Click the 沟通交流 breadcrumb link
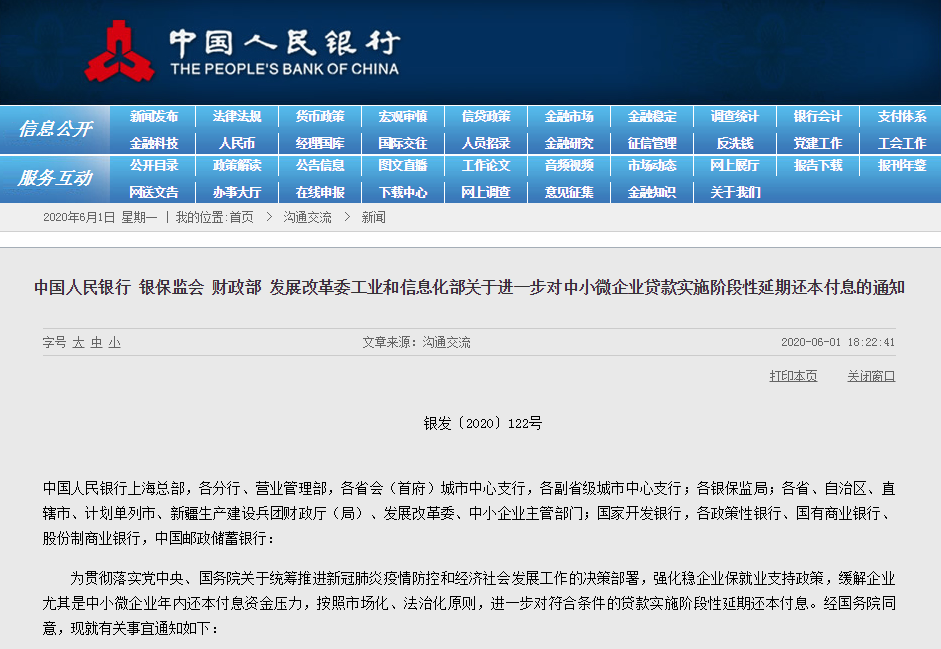Screen dimensions: 941x649 tap(307, 217)
